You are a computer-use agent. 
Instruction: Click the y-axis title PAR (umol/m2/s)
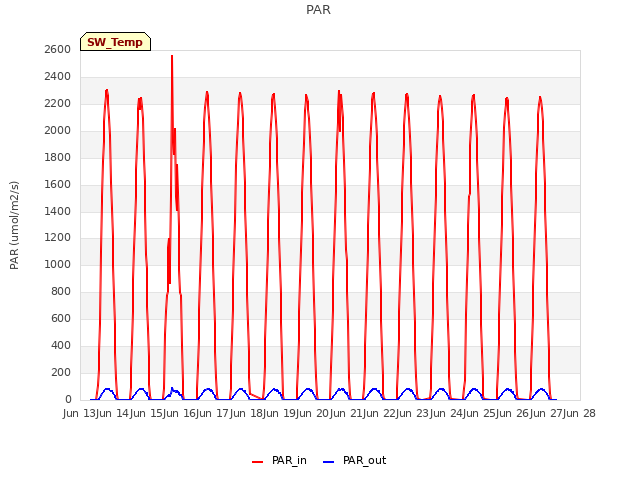(x=14, y=225)
